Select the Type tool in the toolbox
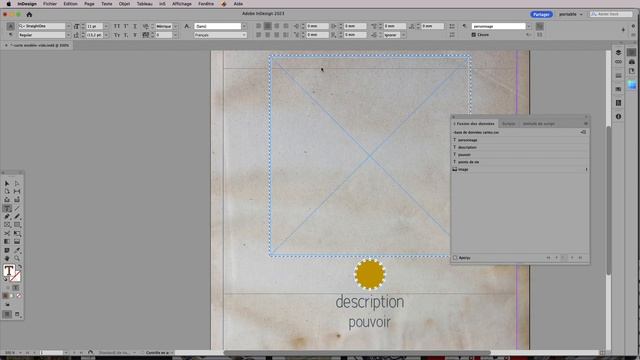The image size is (640, 360). pos(7,208)
